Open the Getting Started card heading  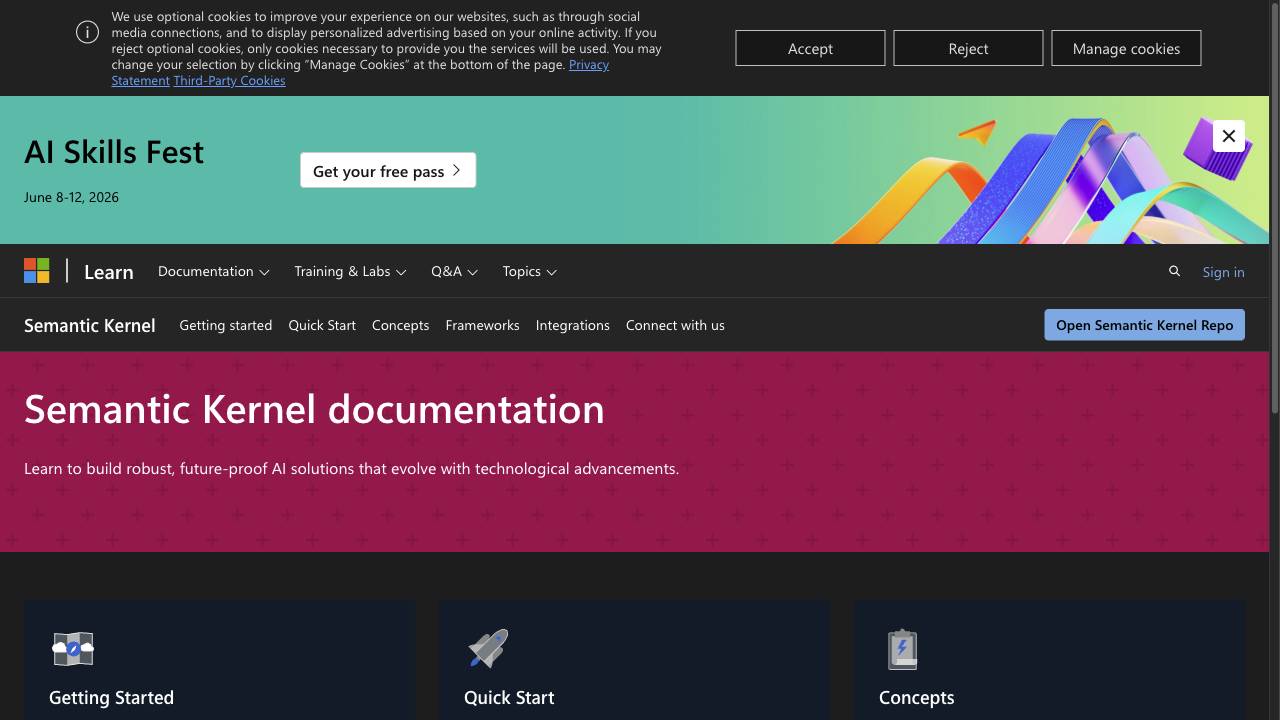tap(111, 697)
